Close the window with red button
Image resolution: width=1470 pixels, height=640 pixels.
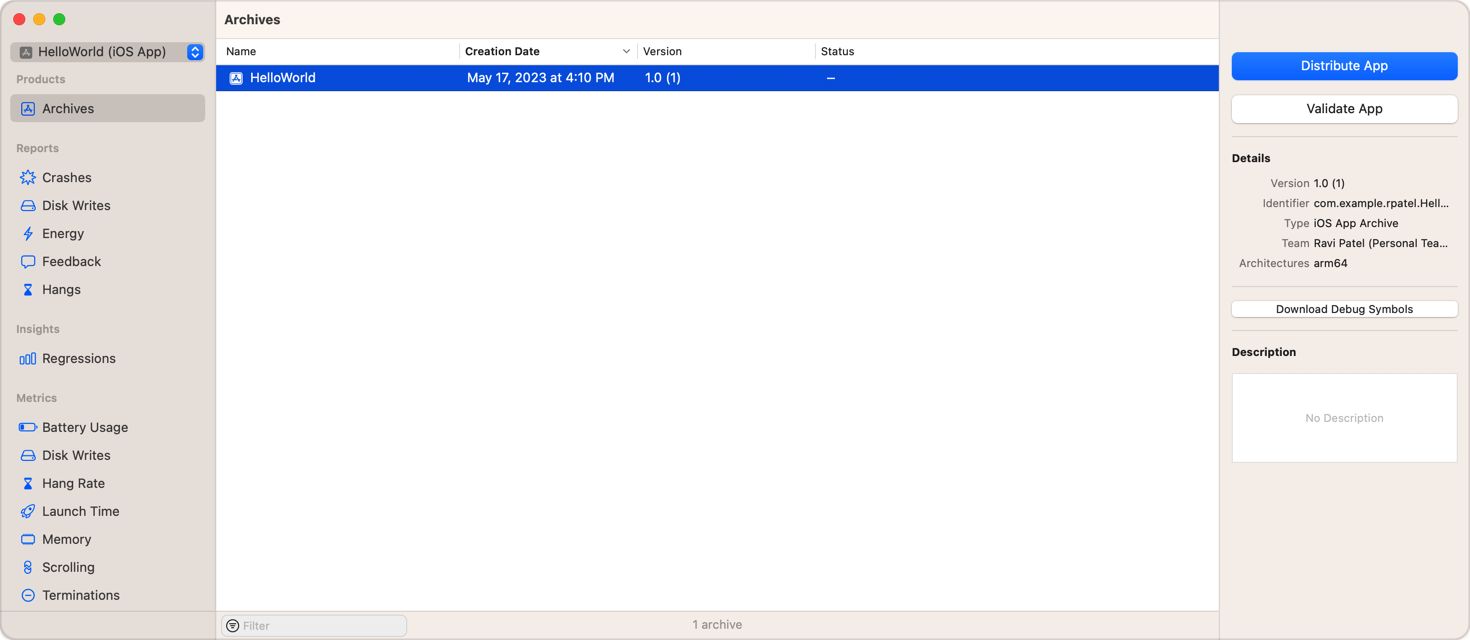click(x=19, y=19)
